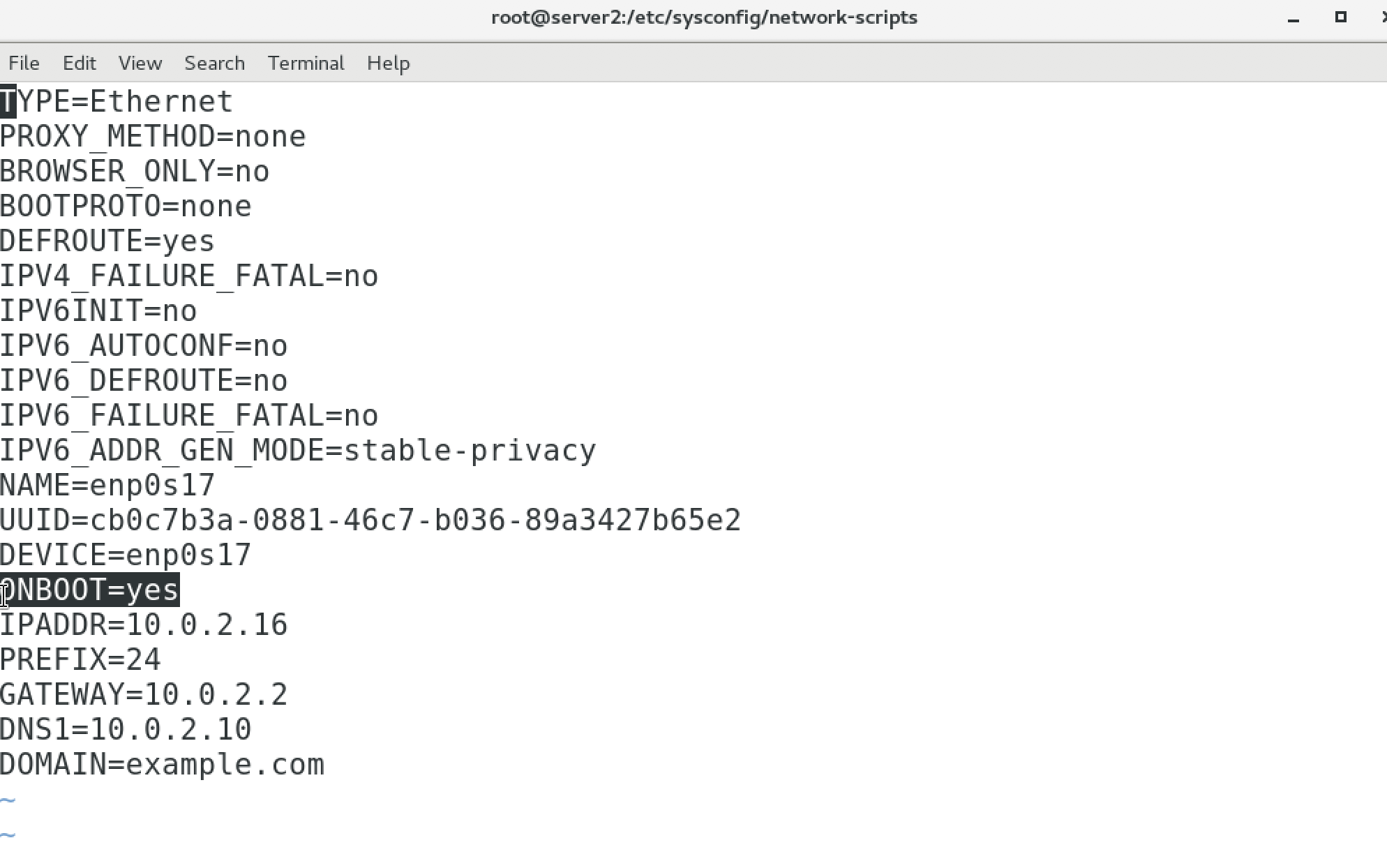Click the window title bar text
Screen dimensions: 1387x868
coord(704,17)
